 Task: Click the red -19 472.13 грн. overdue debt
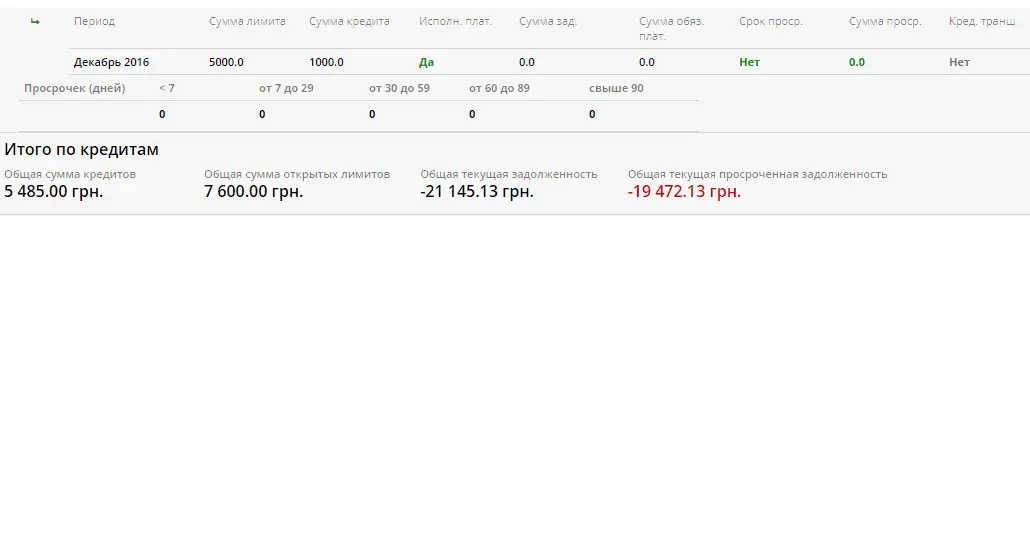(x=684, y=191)
